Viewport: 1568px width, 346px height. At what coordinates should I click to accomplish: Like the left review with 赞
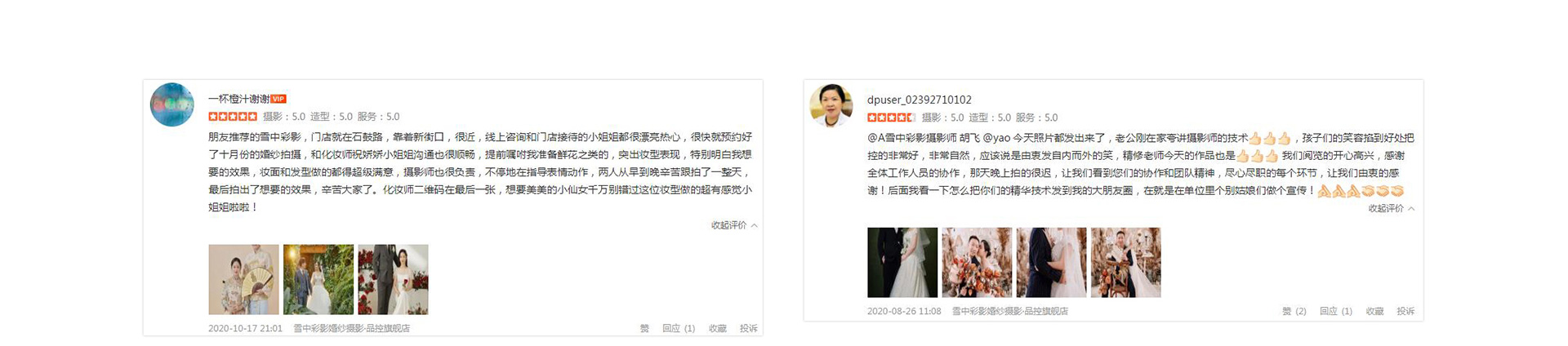[644, 329]
